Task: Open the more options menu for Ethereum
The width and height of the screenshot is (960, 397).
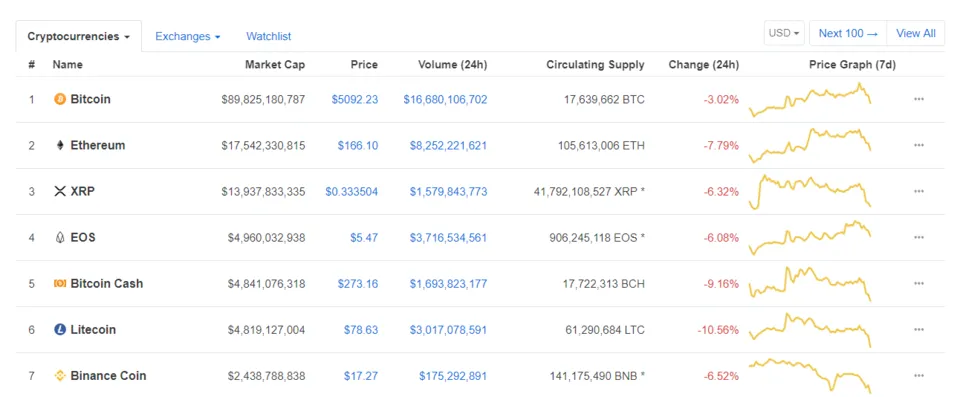Action: tap(918, 145)
